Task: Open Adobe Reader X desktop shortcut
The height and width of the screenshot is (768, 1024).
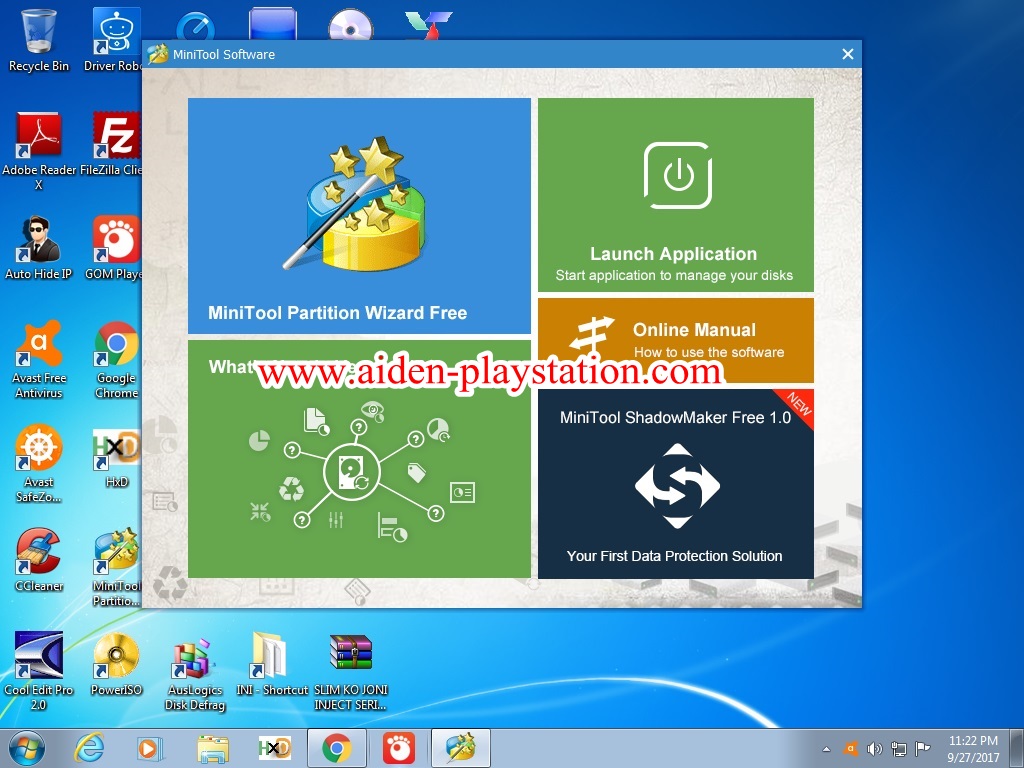Action: pyautogui.click(x=39, y=151)
